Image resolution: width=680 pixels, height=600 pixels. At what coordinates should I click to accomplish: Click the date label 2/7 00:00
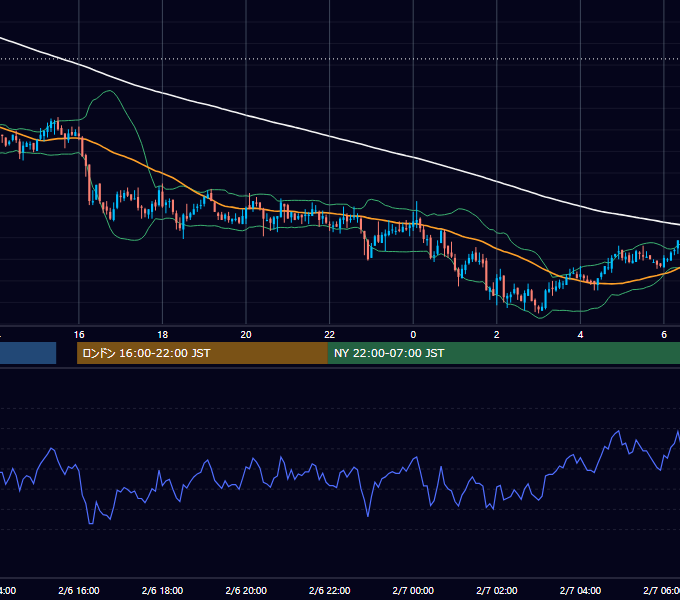(x=413, y=590)
